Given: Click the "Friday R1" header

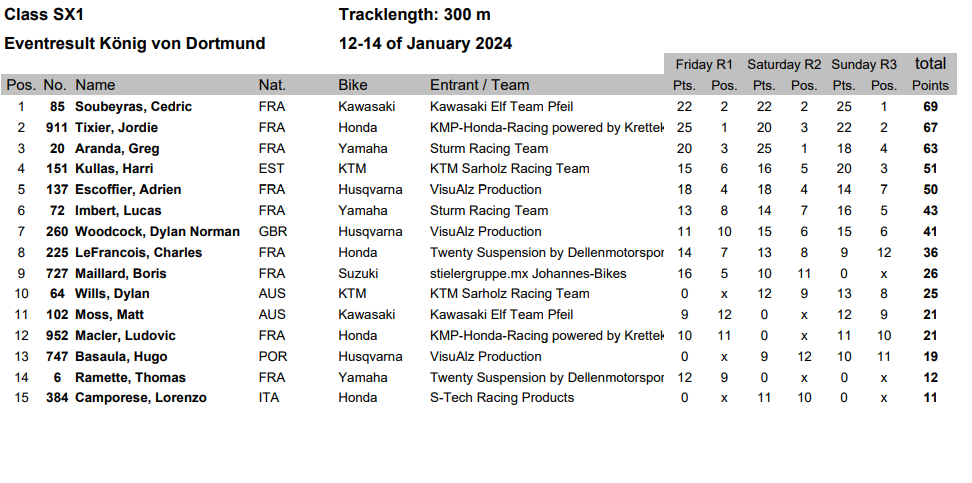Looking at the screenshot, I should pyautogui.click(x=704, y=65).
